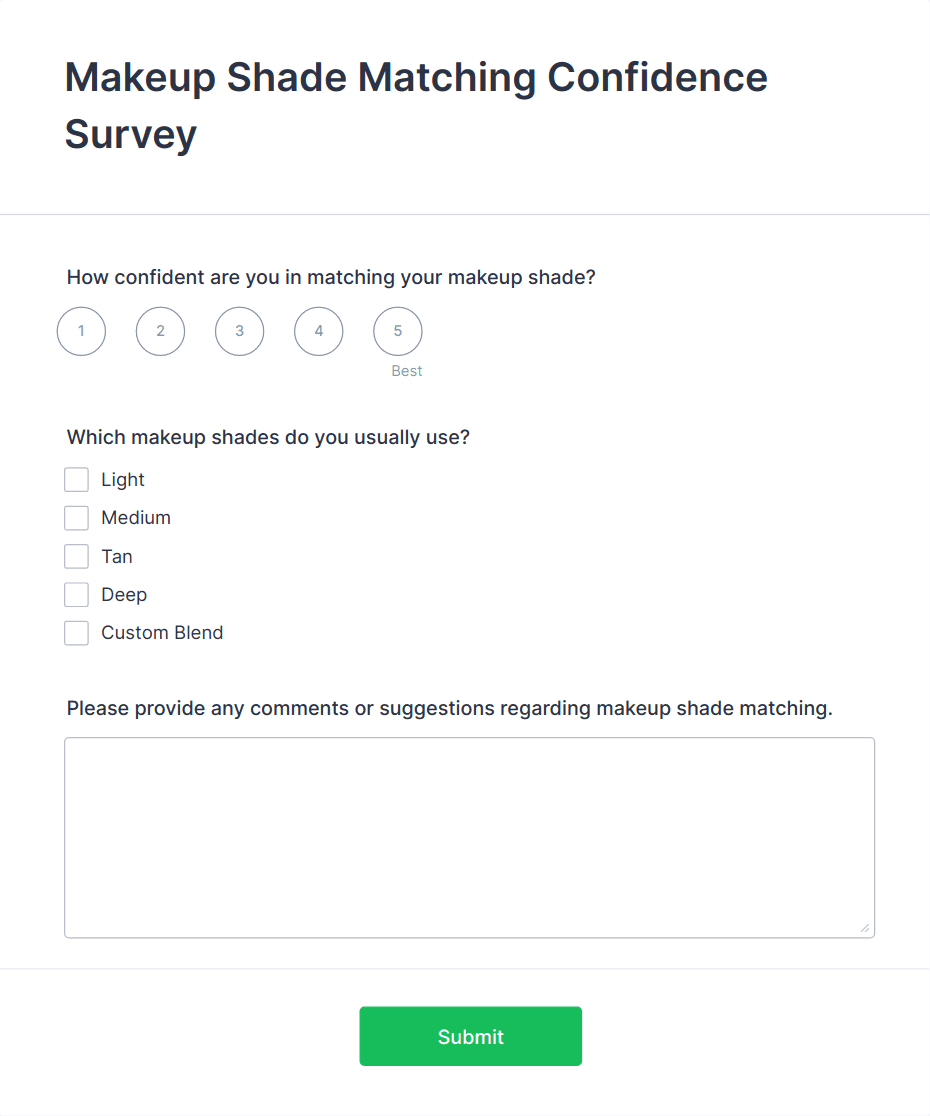This screenshot has height=1116, width=930.
Task: Click the 'Tan' option label text
Action: (117, 557)
